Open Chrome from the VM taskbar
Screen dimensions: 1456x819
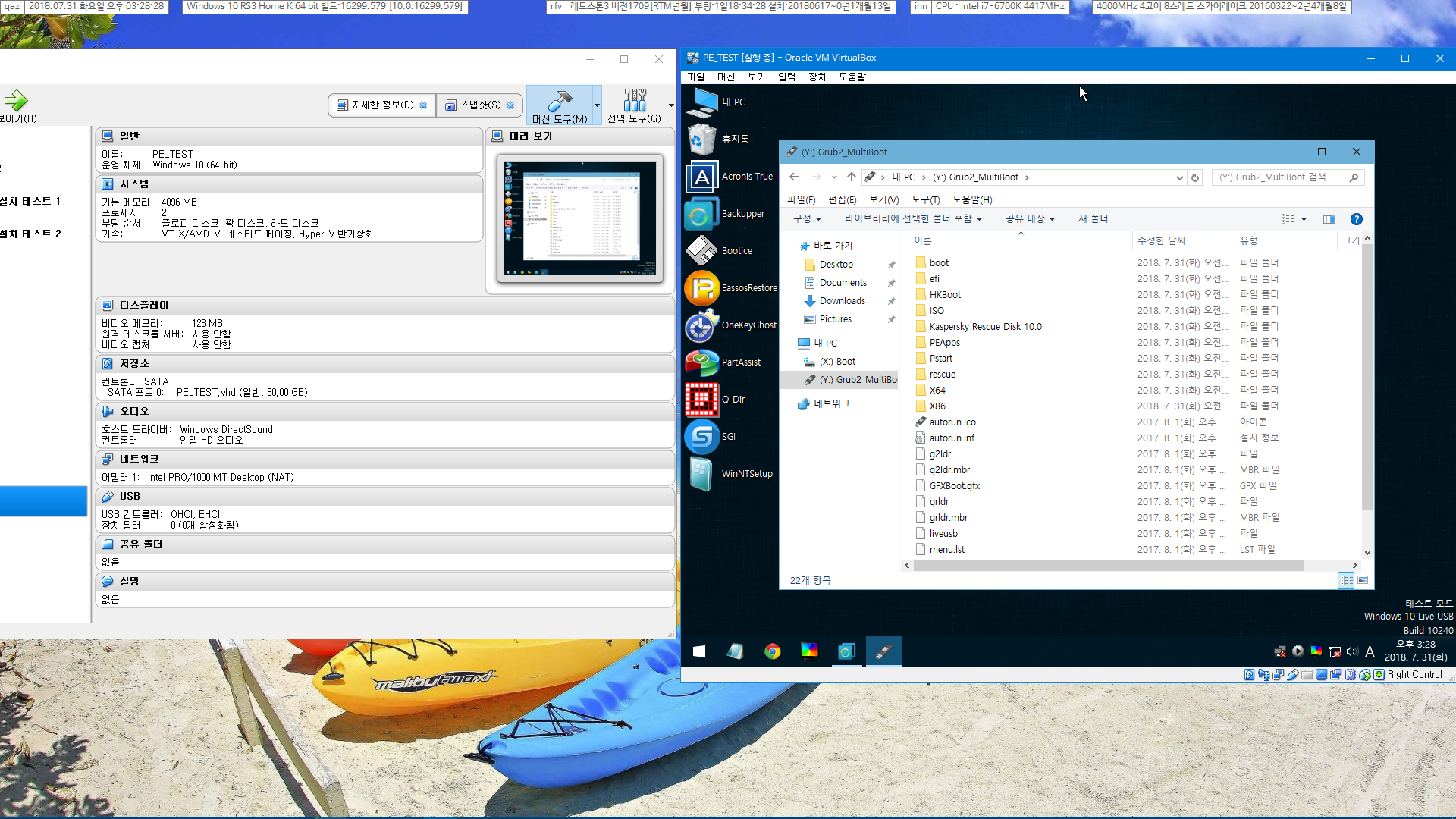[x=772, y=651]
